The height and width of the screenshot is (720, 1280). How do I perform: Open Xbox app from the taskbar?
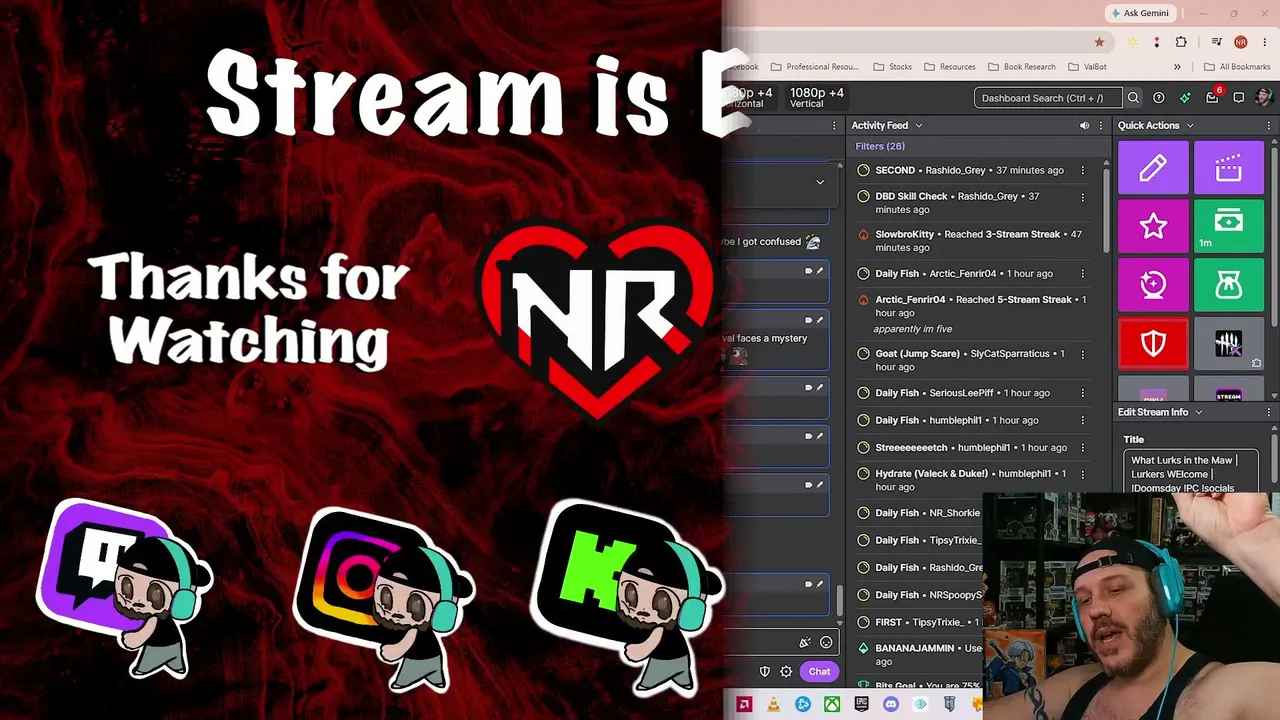tap(832, 705)
